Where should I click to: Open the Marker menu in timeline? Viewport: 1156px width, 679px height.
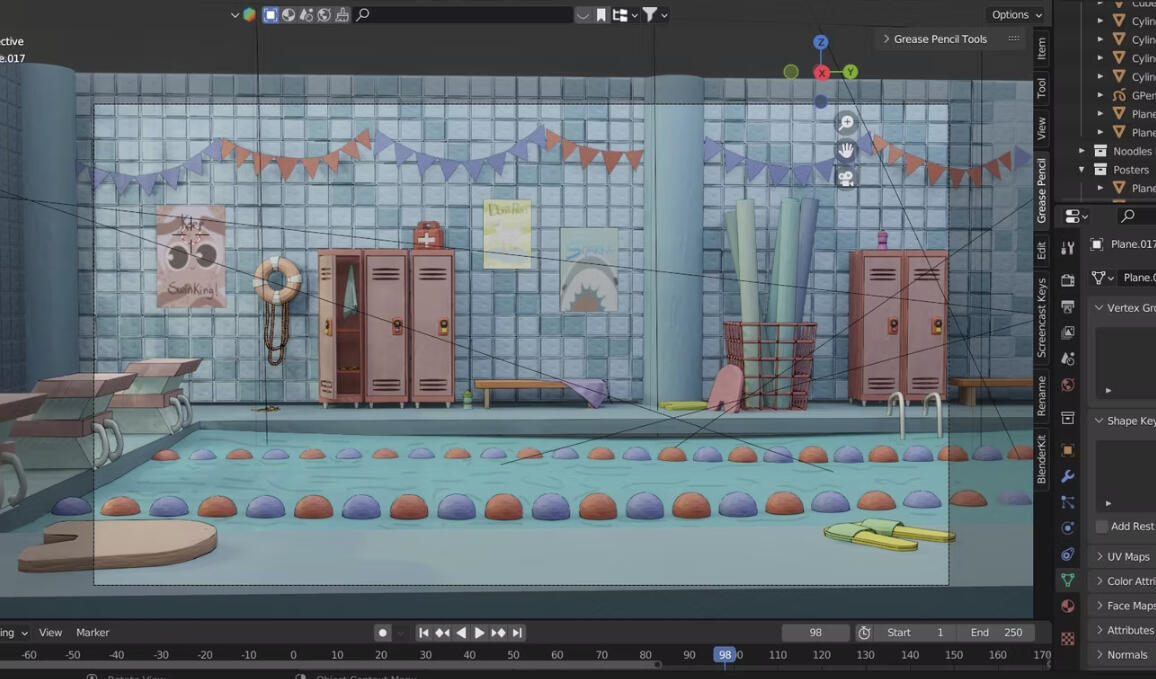click(x=92, y=633)
